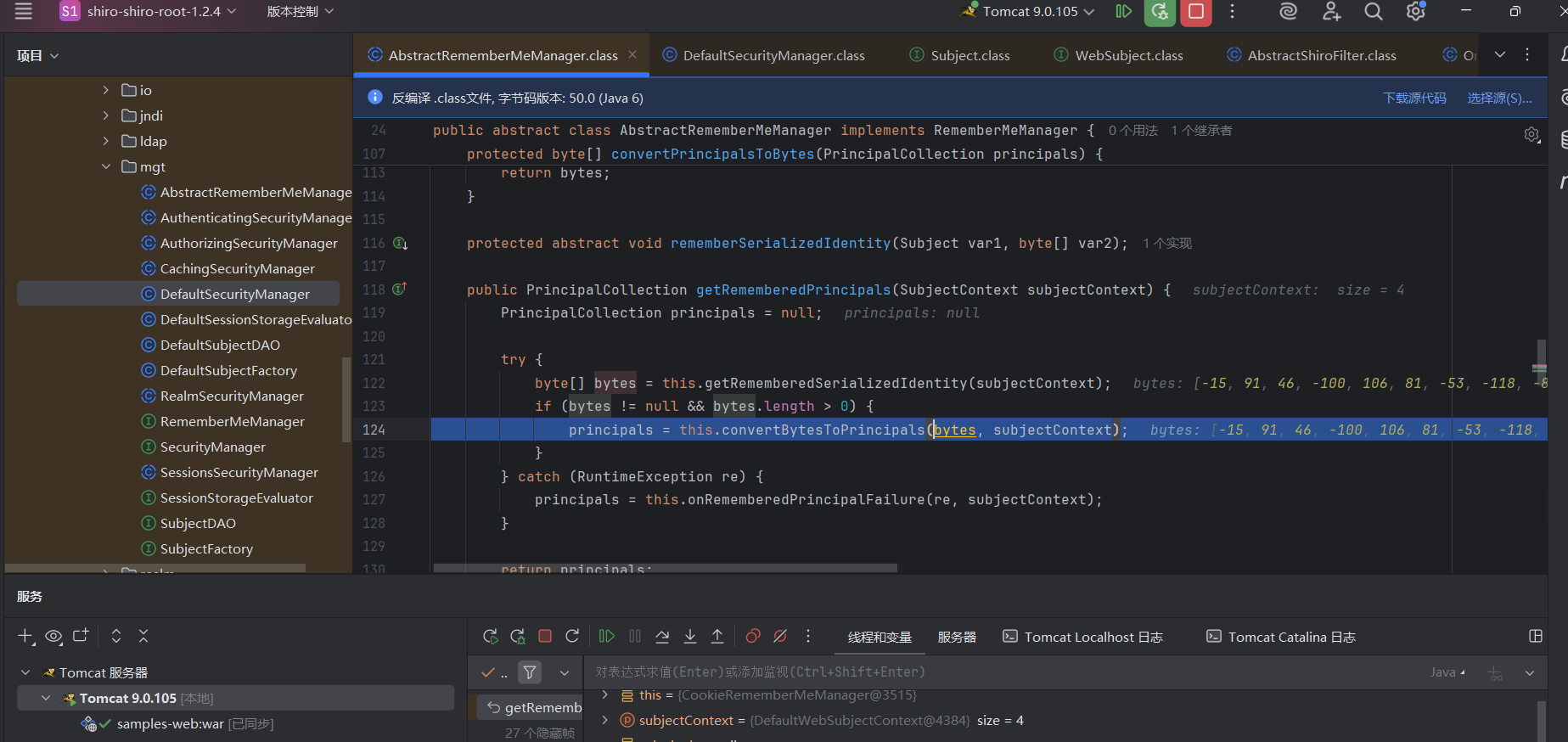Click 下载源代码 link in banner
This screenshot has height=742, width=1568.
click(x=1414, y=98)
